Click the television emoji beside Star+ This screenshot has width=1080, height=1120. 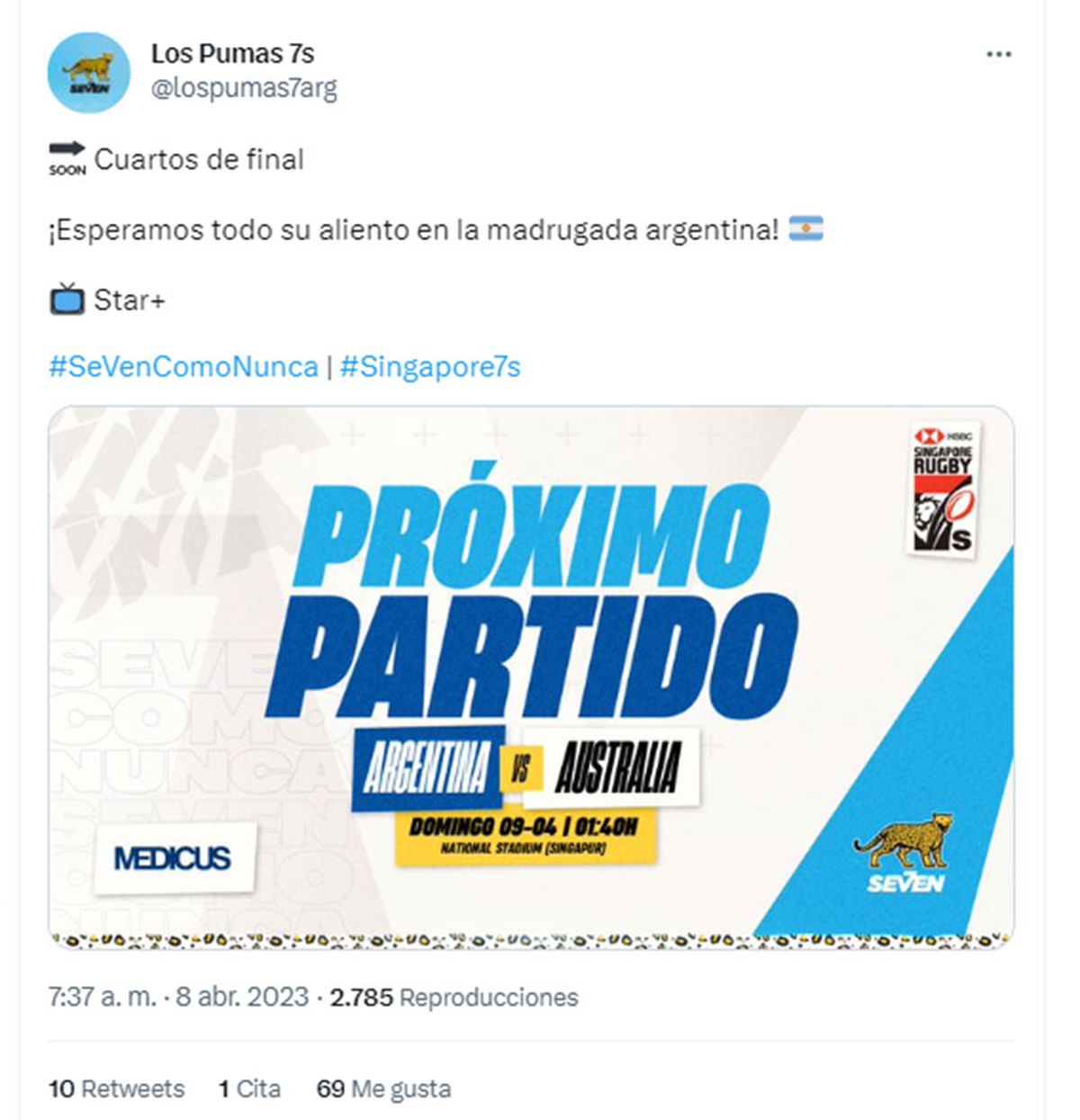[67, 299]
